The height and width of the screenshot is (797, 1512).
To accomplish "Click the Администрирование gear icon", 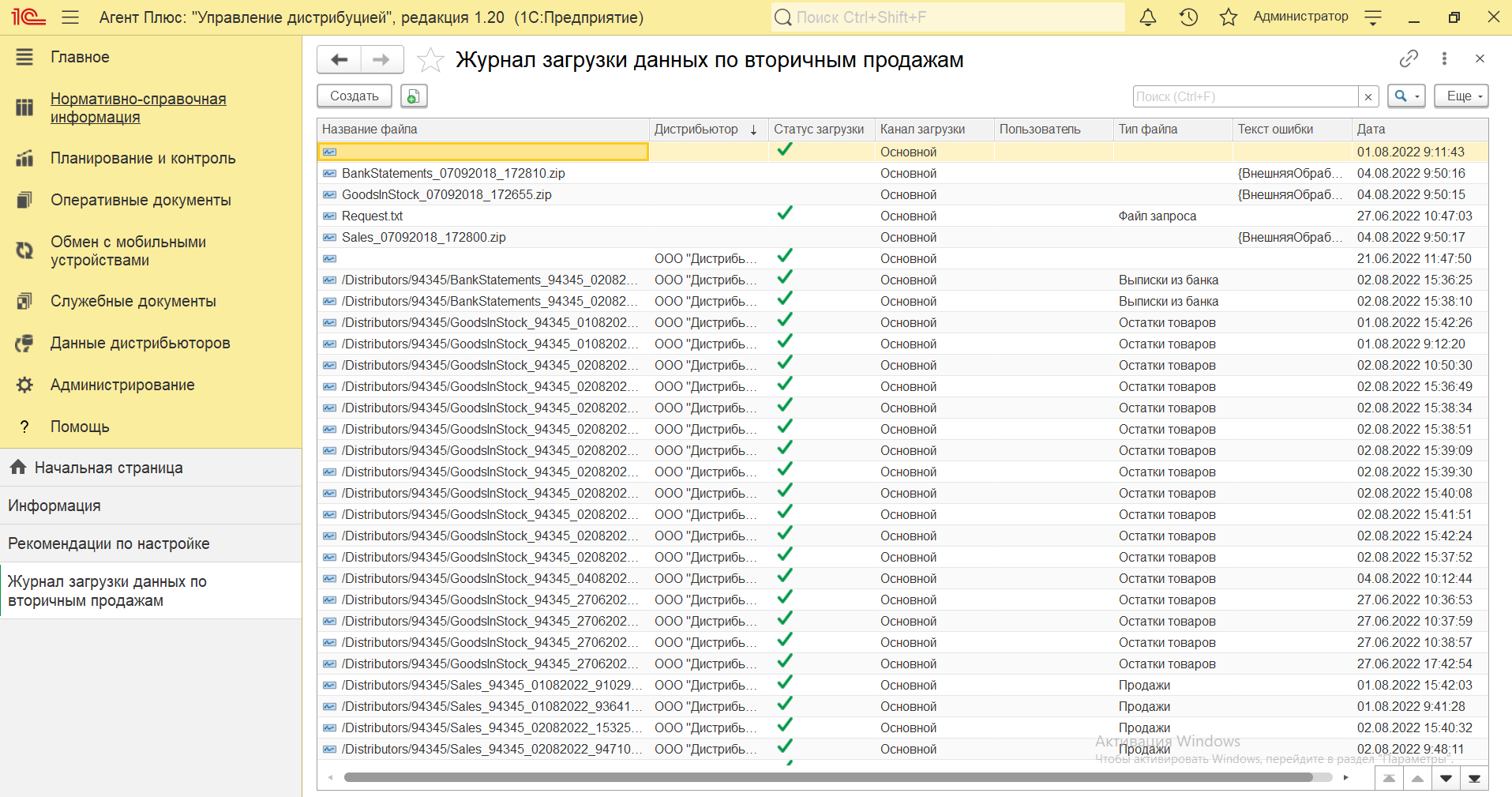I will [x=24, y=385].
